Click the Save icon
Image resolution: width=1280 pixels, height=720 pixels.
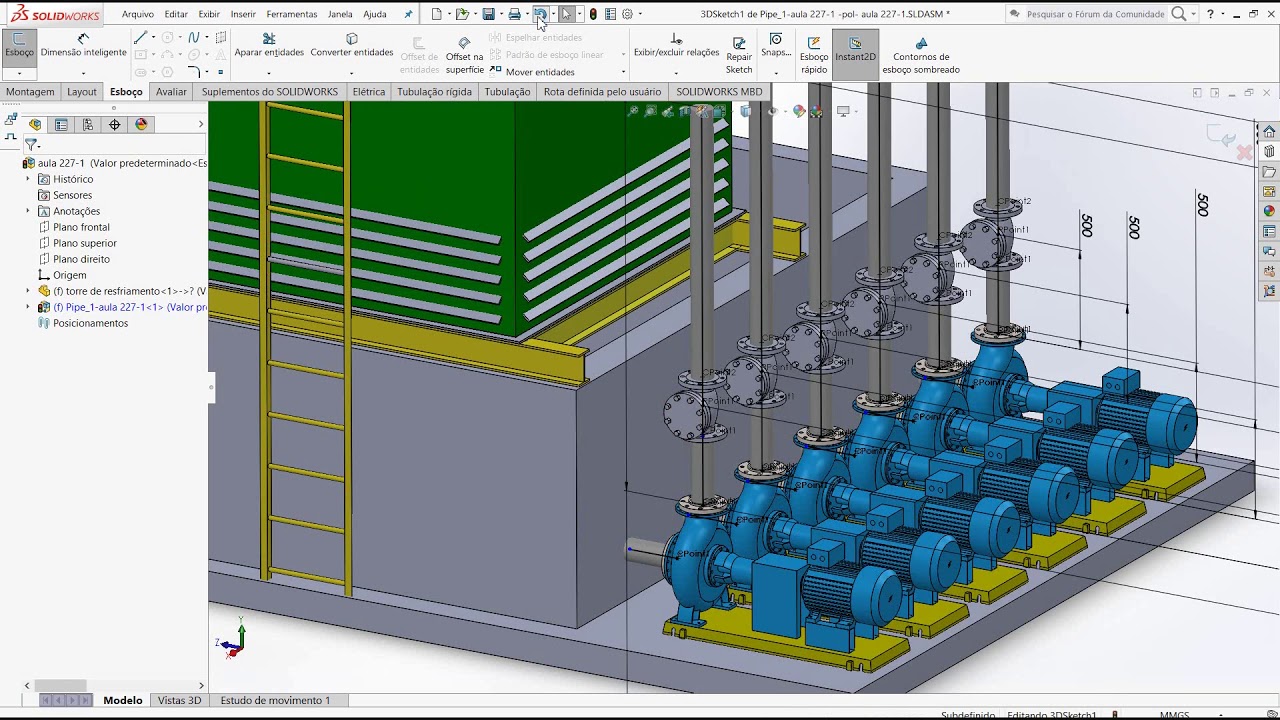[488, 14]
